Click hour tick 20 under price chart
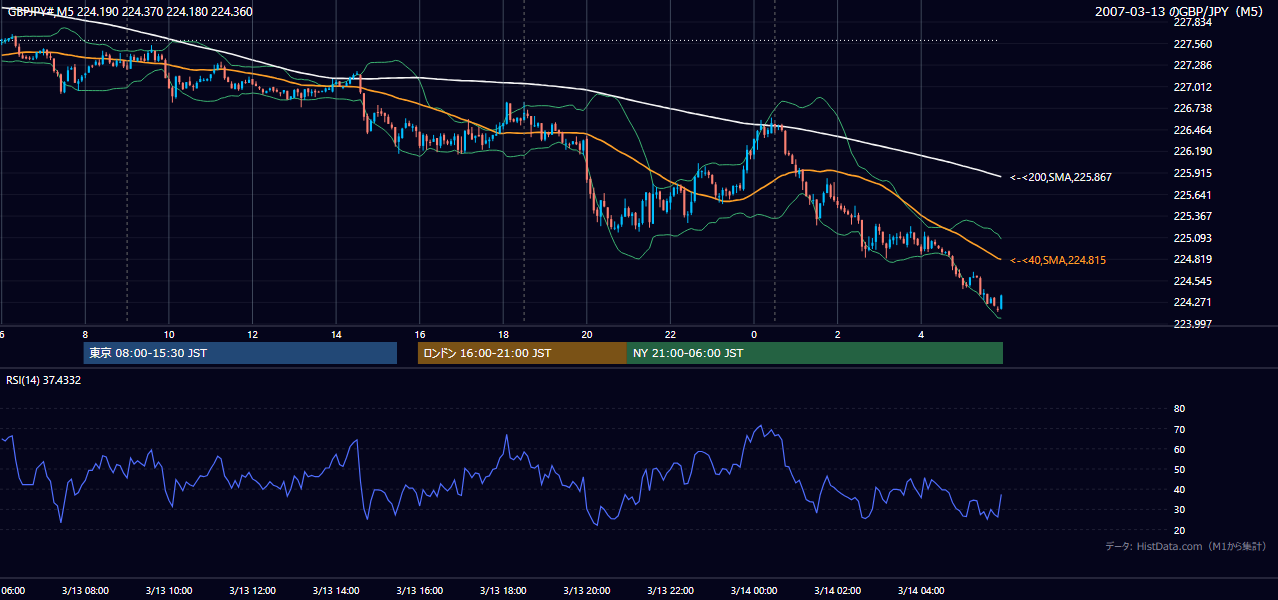This screenshot has width=1278, height=600. (x=586, y=334)
